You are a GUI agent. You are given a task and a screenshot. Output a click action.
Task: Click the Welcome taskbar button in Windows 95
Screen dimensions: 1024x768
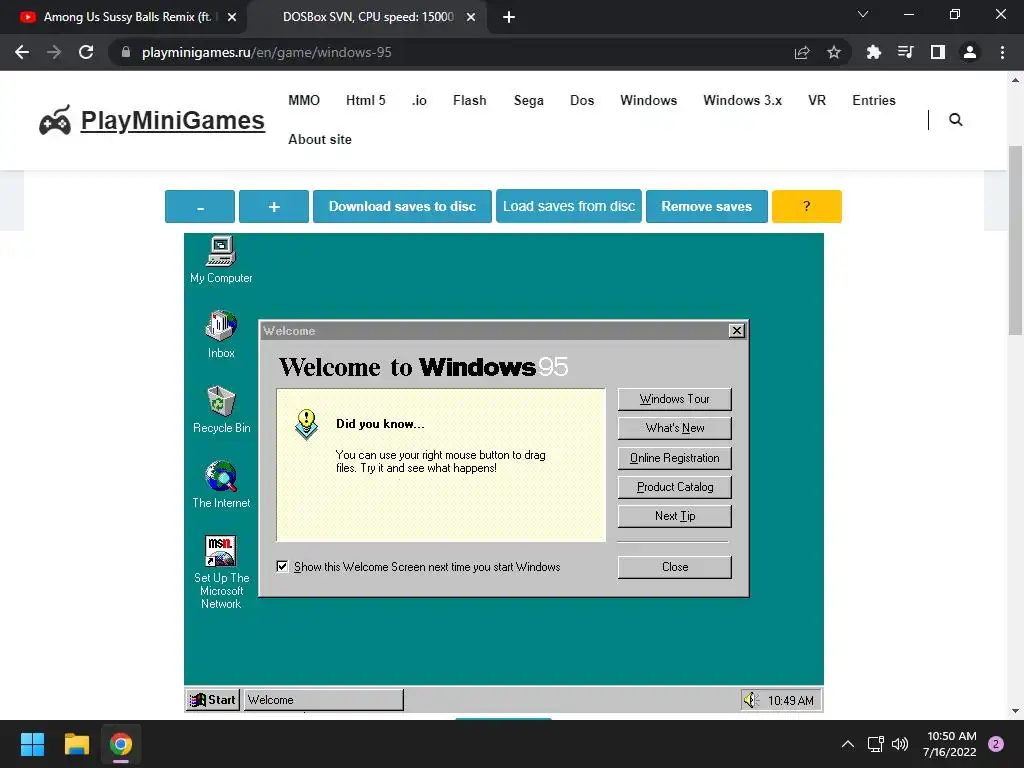click(324, 700)
